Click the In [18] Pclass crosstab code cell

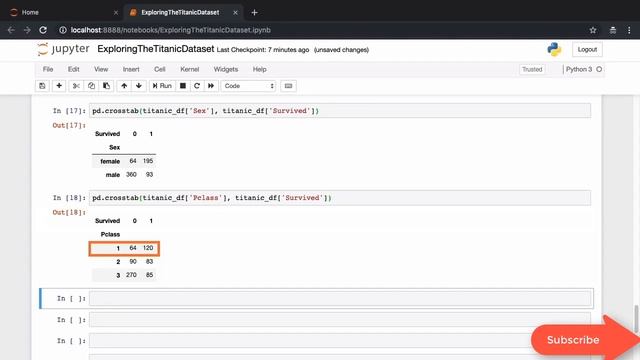(340, 198)
